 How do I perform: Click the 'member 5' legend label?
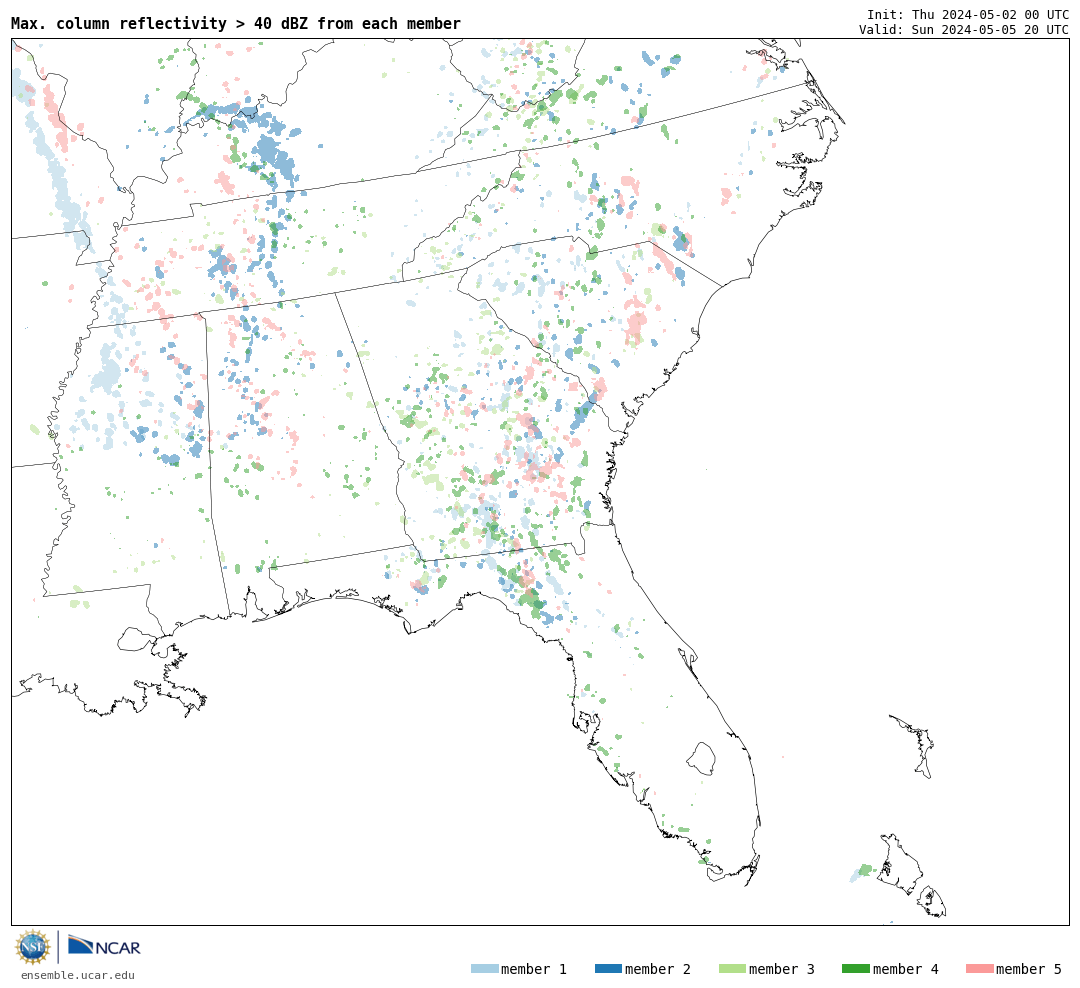[x=1029, y=969]
